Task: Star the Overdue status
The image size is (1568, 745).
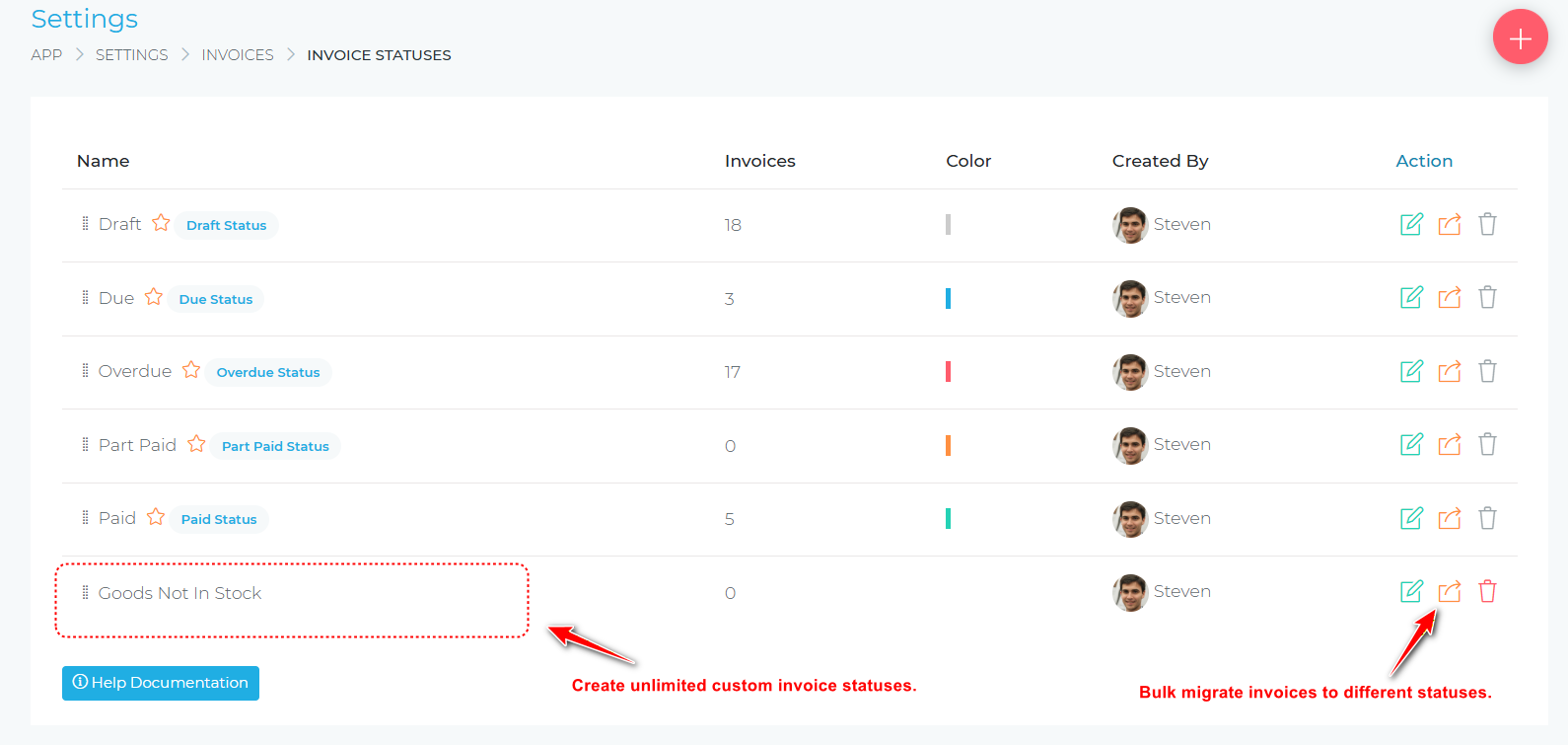Action: click(x=191, y=370)
